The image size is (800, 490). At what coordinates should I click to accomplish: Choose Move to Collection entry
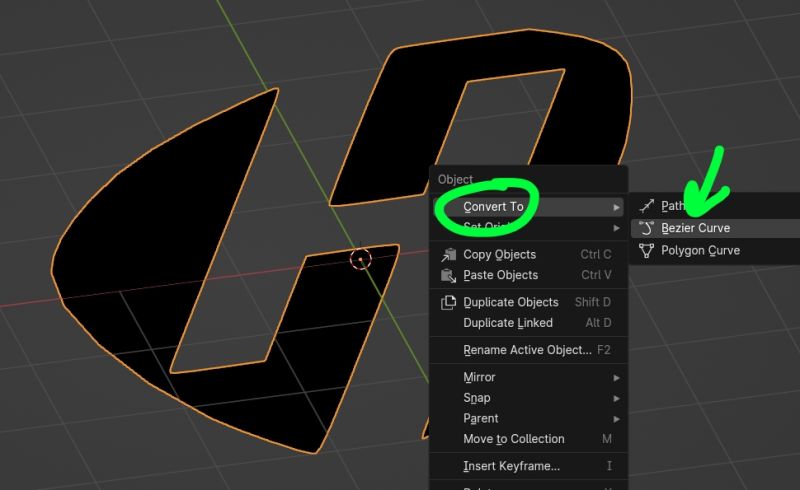529,439
